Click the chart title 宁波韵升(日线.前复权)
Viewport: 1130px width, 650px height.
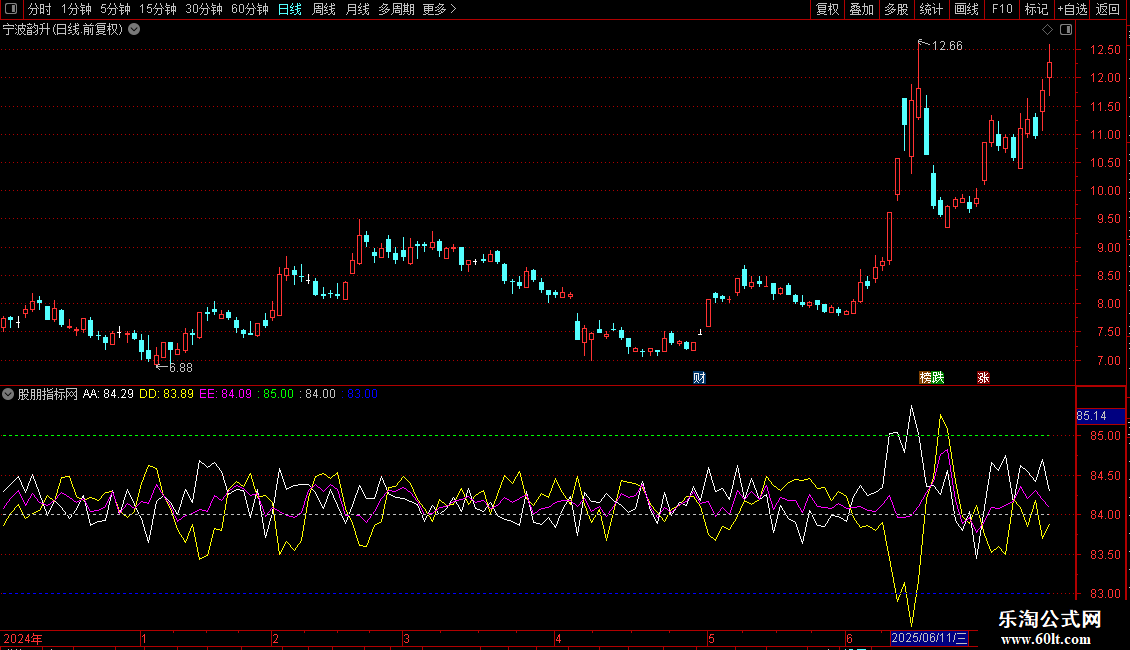point(63,30)
